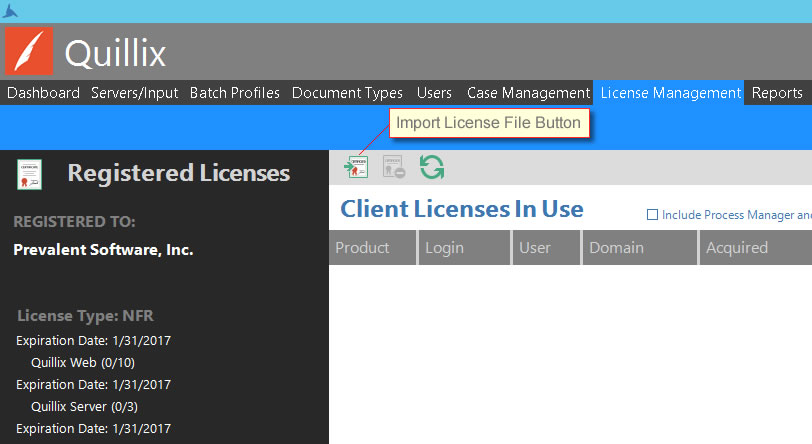
Task: Select Quillix Server (0/3) license entry
Action: 84,407
